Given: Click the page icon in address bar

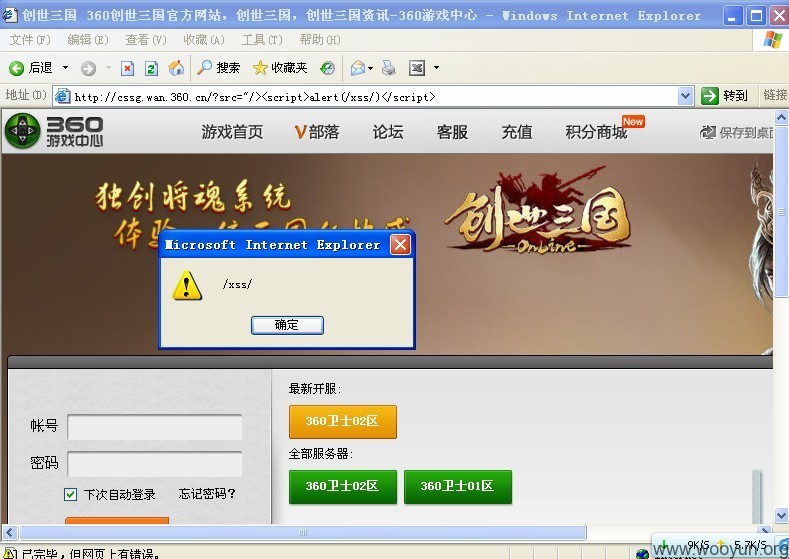Looking at the screenshot, I should tap(62, 96).
